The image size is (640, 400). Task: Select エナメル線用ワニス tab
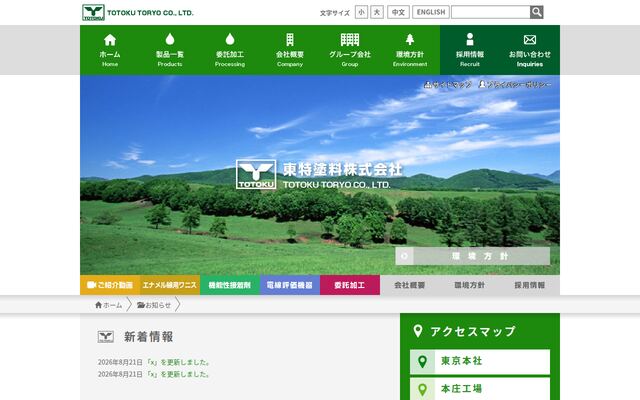pyautogui.click(x=170, y=285)
